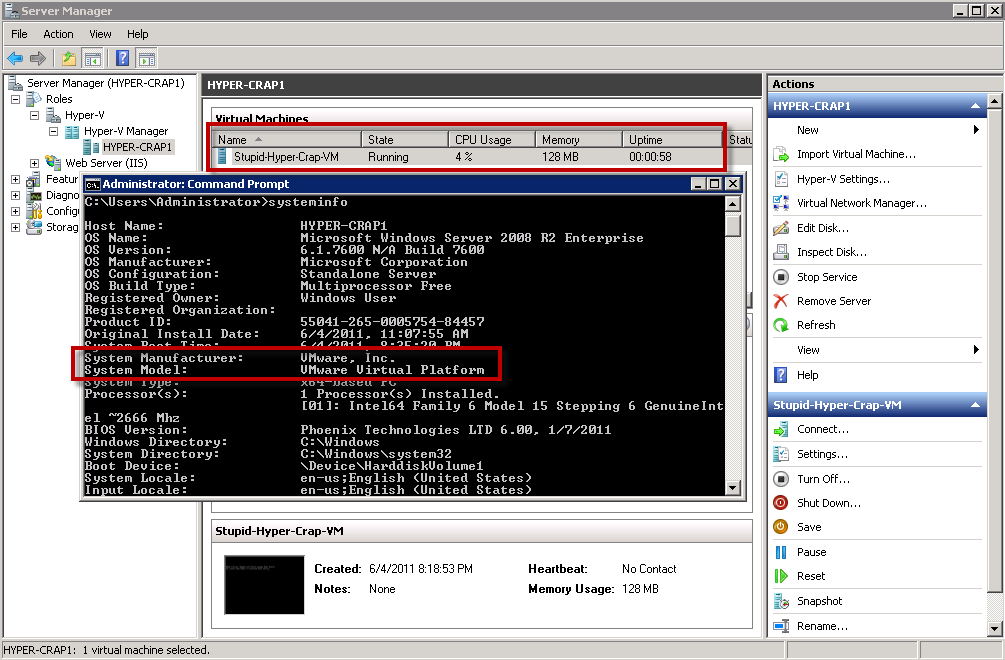The height and width of the screenshot is (660, 1005).
Task: Click the Import Virtual Machine icon
Action: coord(781,154)
